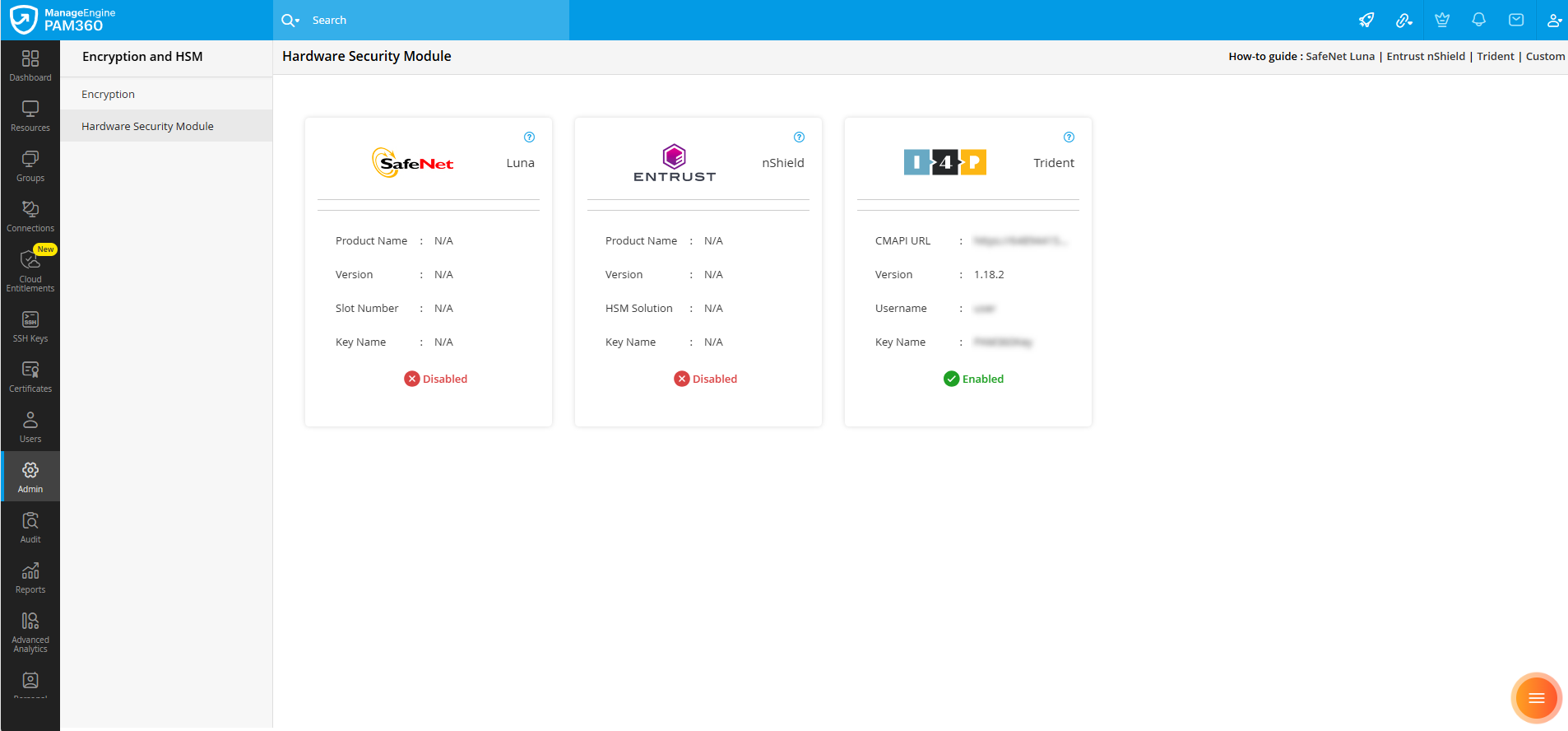The width and height of the screenshot is (1568, 731).
Task: Open notifications bell
Action: pyautogui.click(x=1479, y=20)
